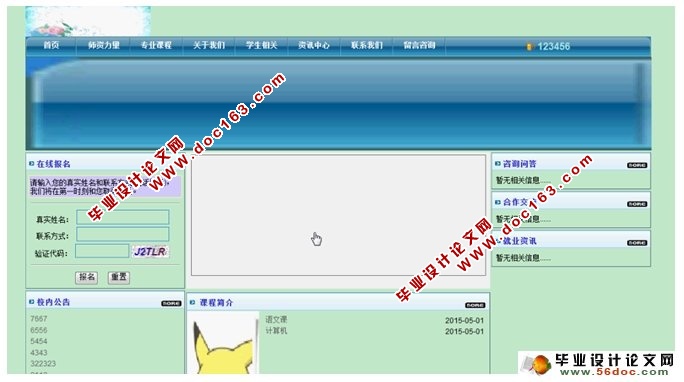
Task: Refresh the J2TLR captcha image
Action: (x=150, y=252)
